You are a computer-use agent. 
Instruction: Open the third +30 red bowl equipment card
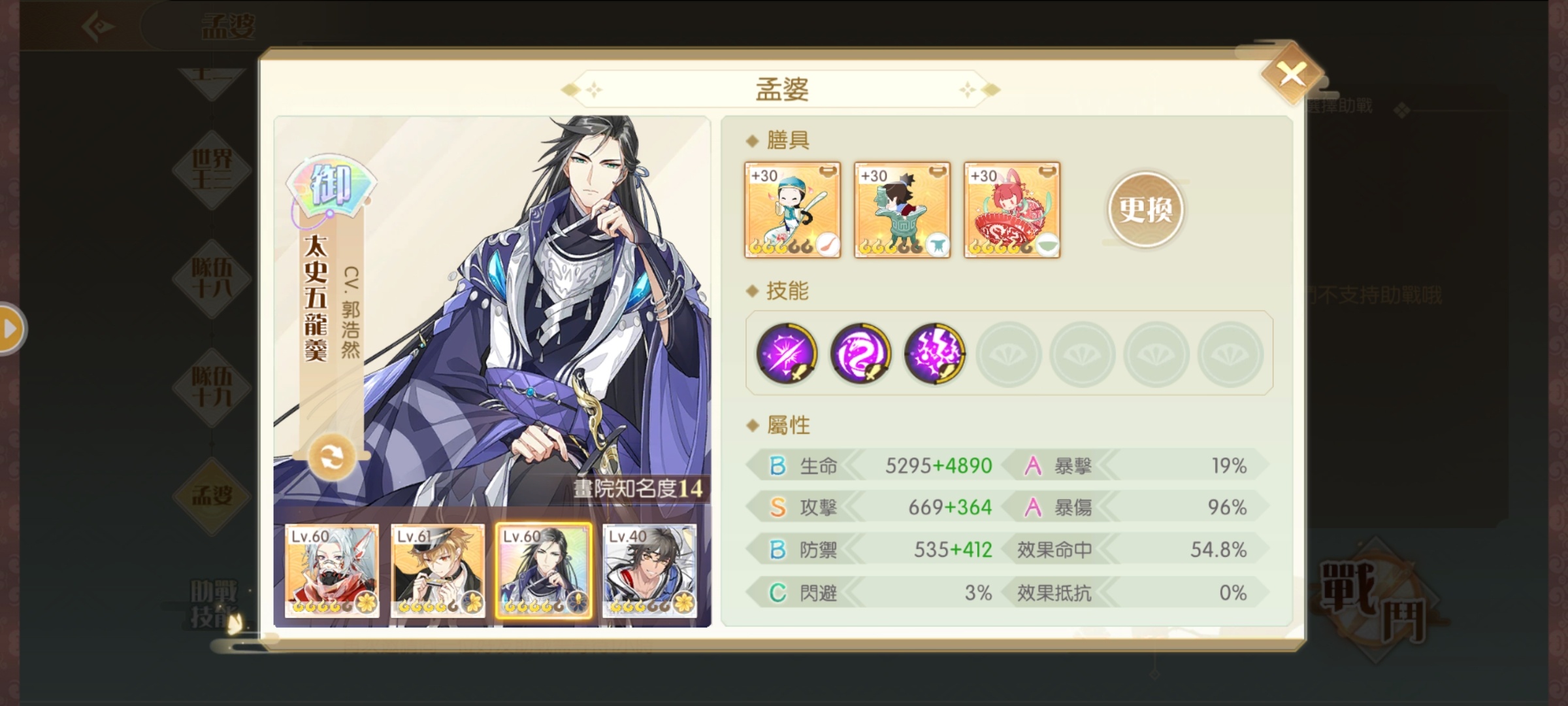pos(1012,210)
